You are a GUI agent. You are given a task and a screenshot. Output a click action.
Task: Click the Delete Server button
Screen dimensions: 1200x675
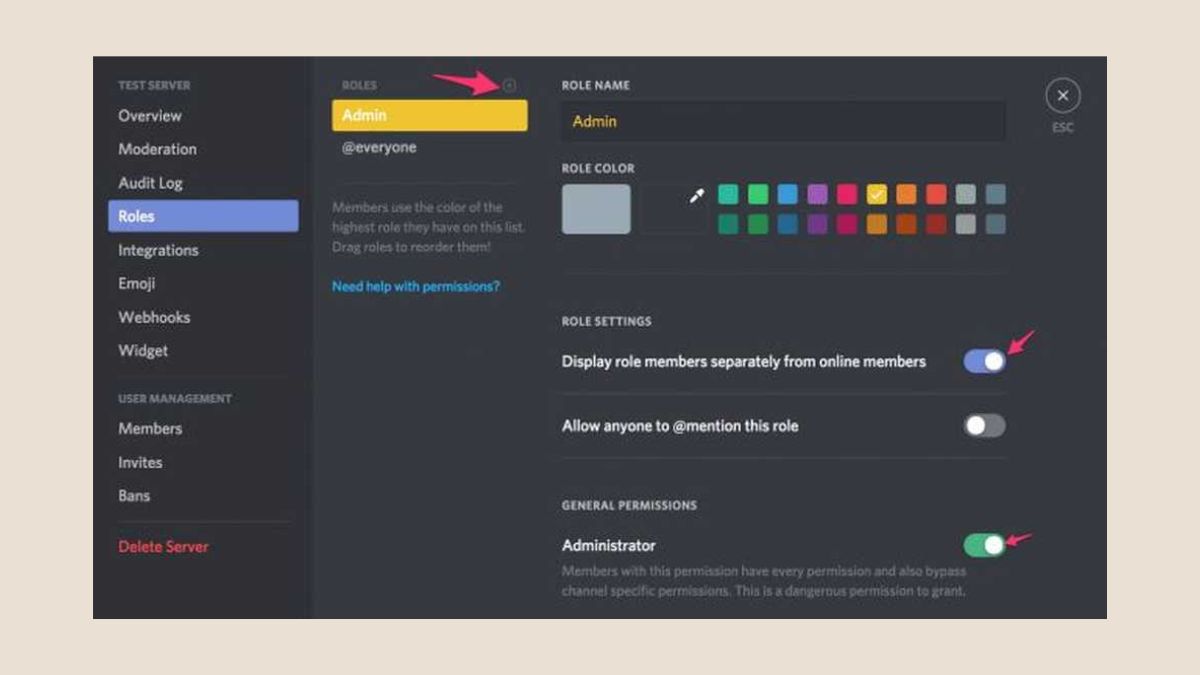click(x=163, y=546)
